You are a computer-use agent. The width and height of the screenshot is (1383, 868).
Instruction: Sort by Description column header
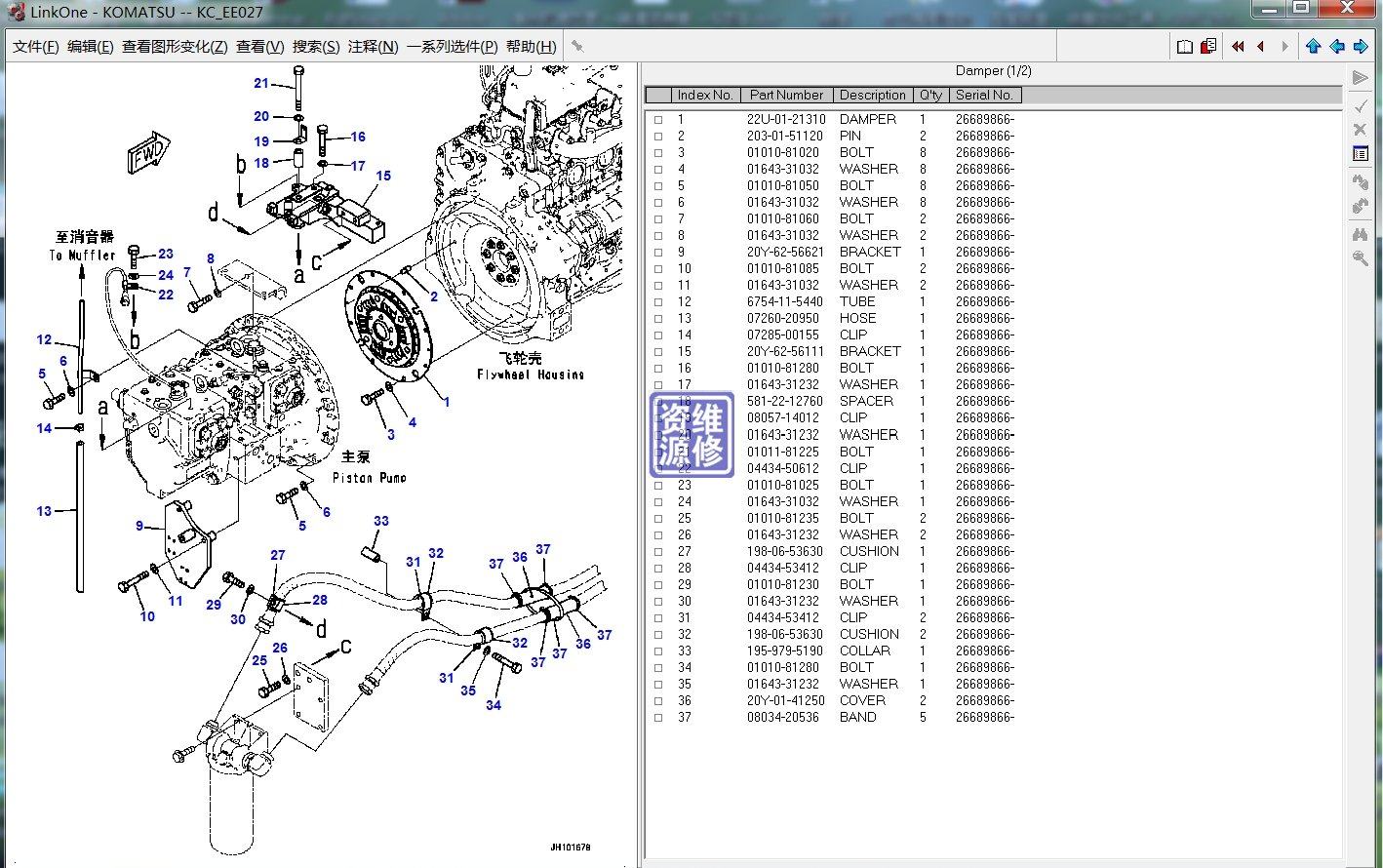(872, 95)
